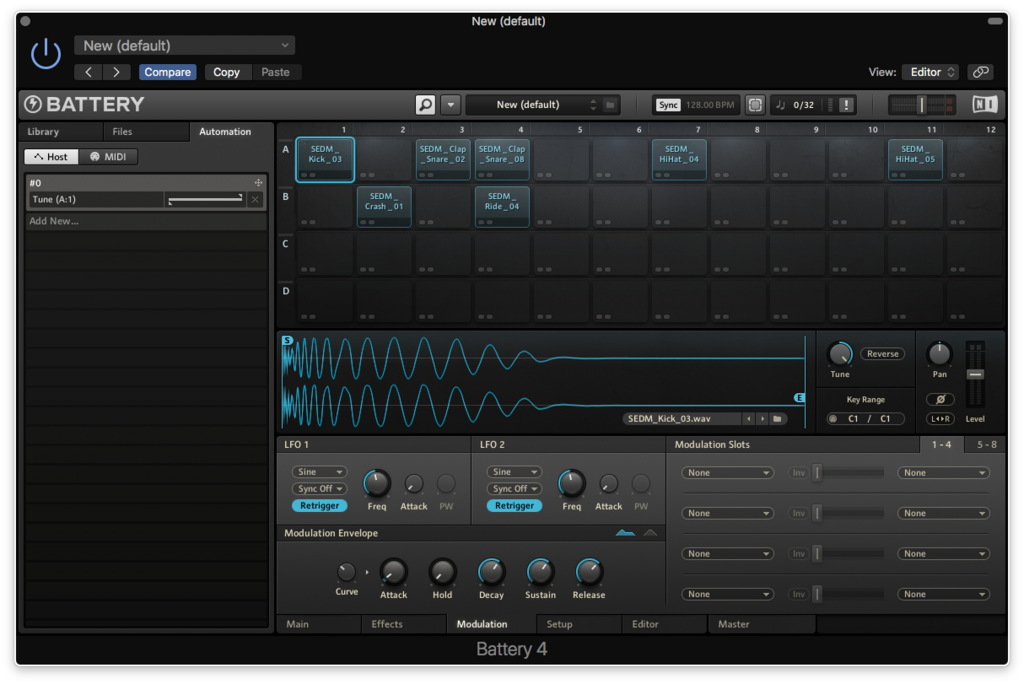This screenshot has height=684, width=1024.
Task: Select the search magnifier icon in the toolbar
Action: pos(425,104)
